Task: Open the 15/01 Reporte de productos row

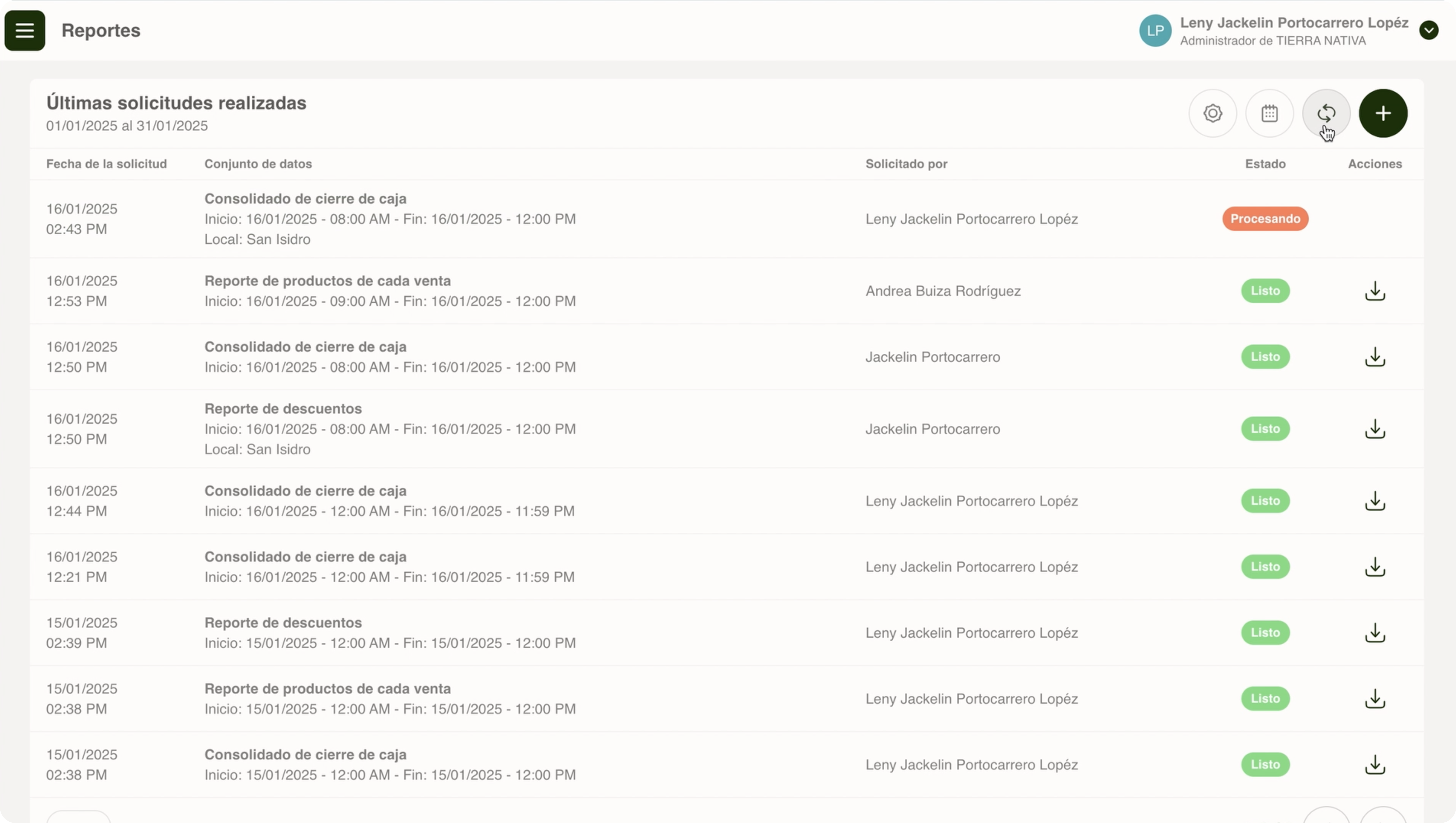Action: pos(327,689)
